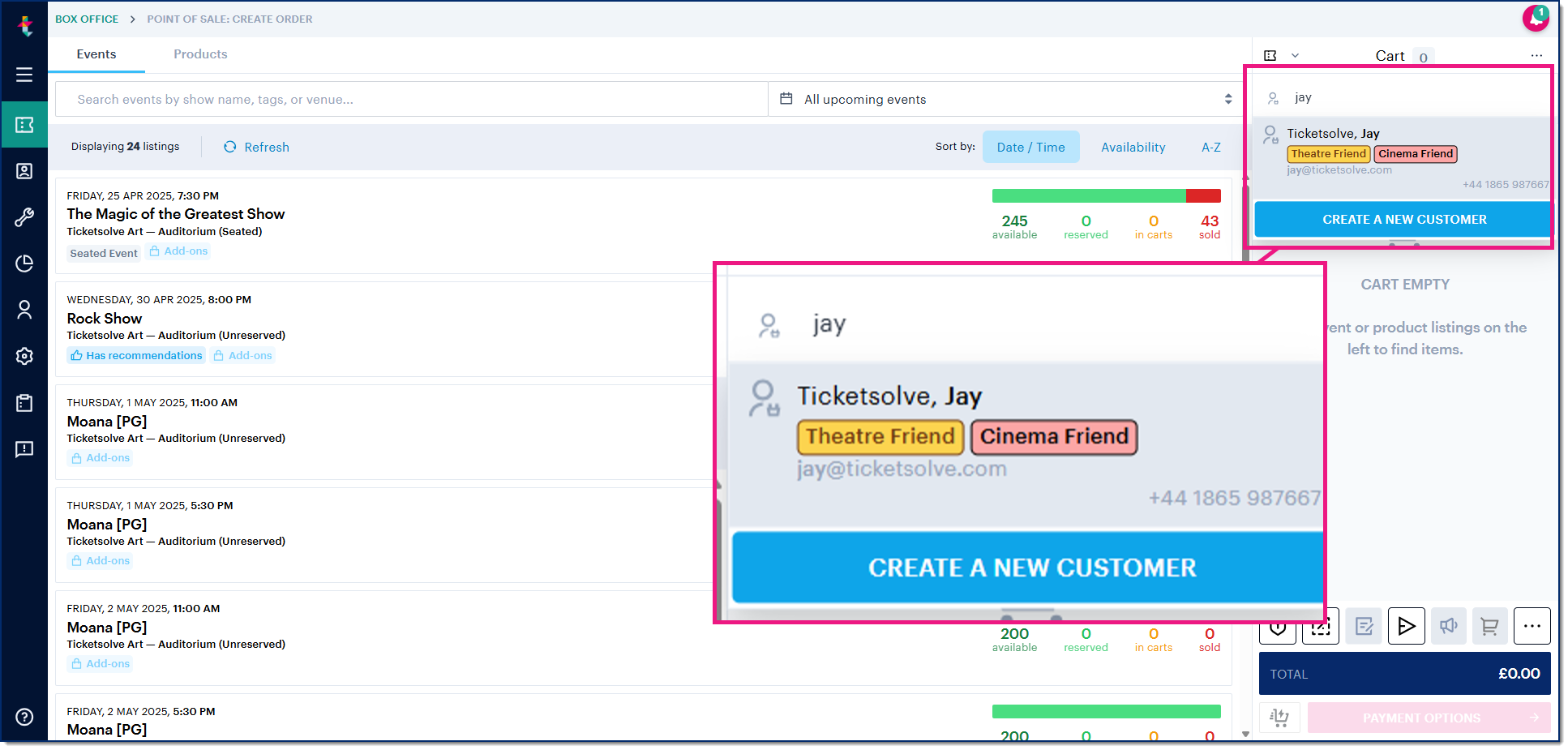Open the pie chart reports sidebar icon
Viewport: 1568px width, 750px height.
[24, 264]
